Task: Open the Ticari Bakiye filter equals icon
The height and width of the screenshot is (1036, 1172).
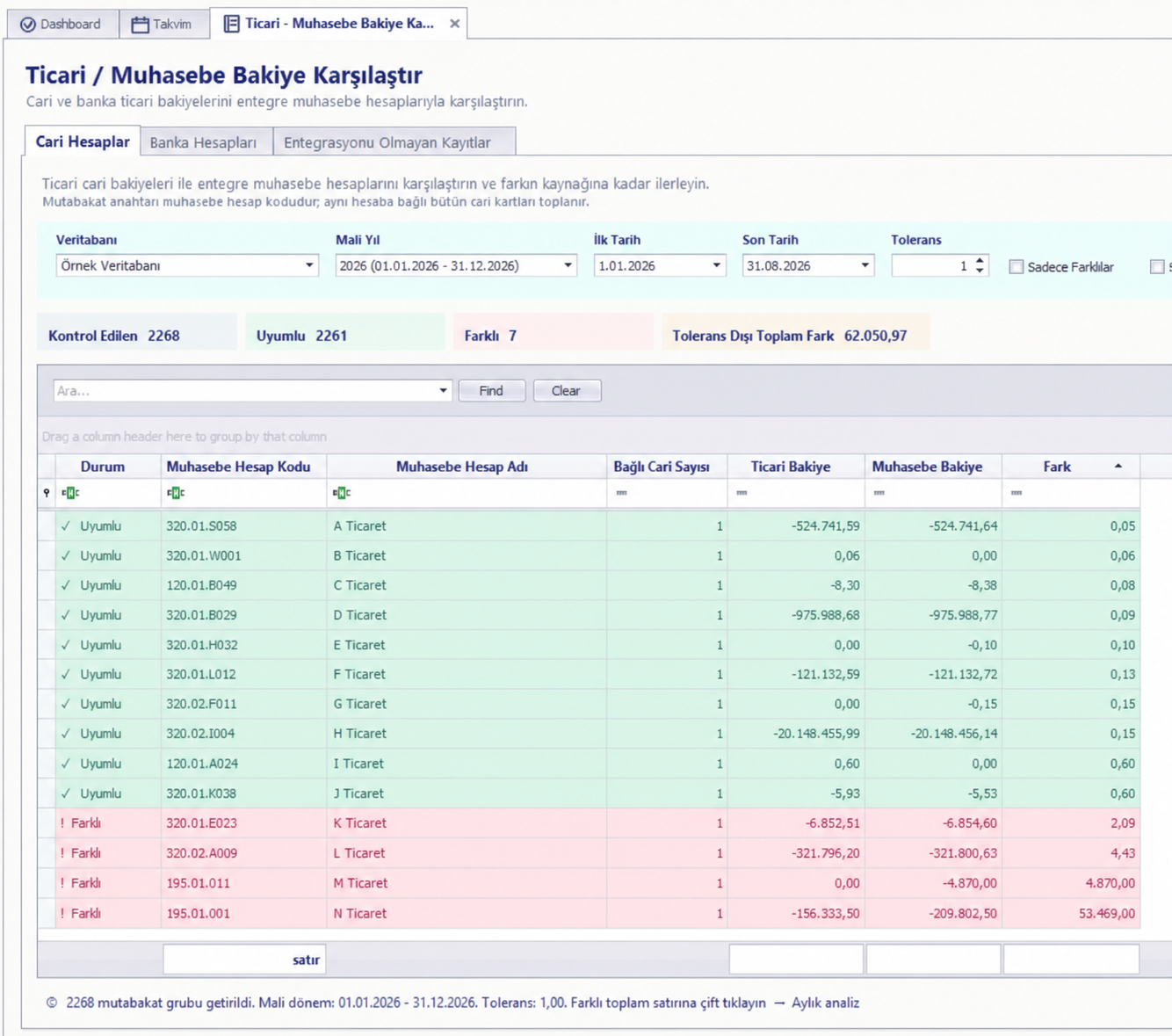Action: click(742, 493)
